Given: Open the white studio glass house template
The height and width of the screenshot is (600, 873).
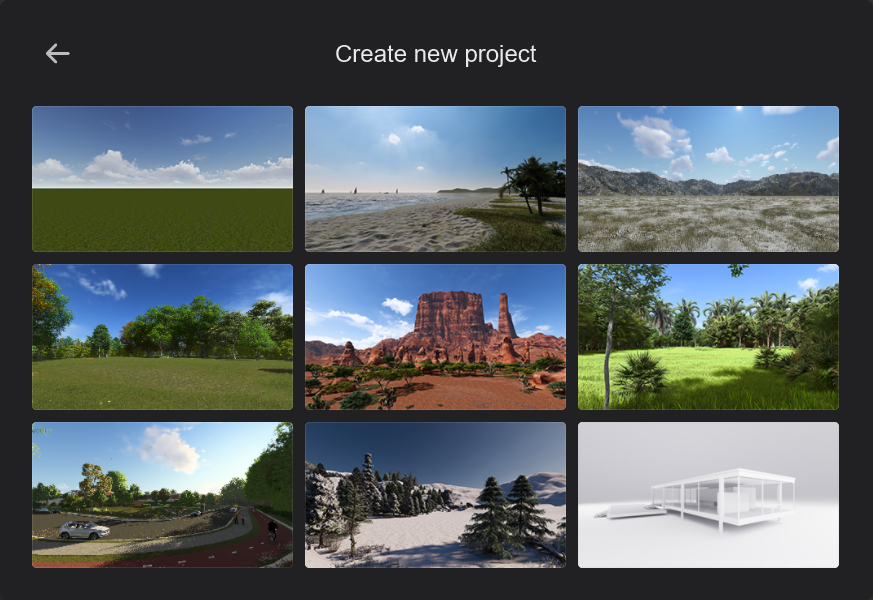Looking at the screenshot, I should click(708, 495).
